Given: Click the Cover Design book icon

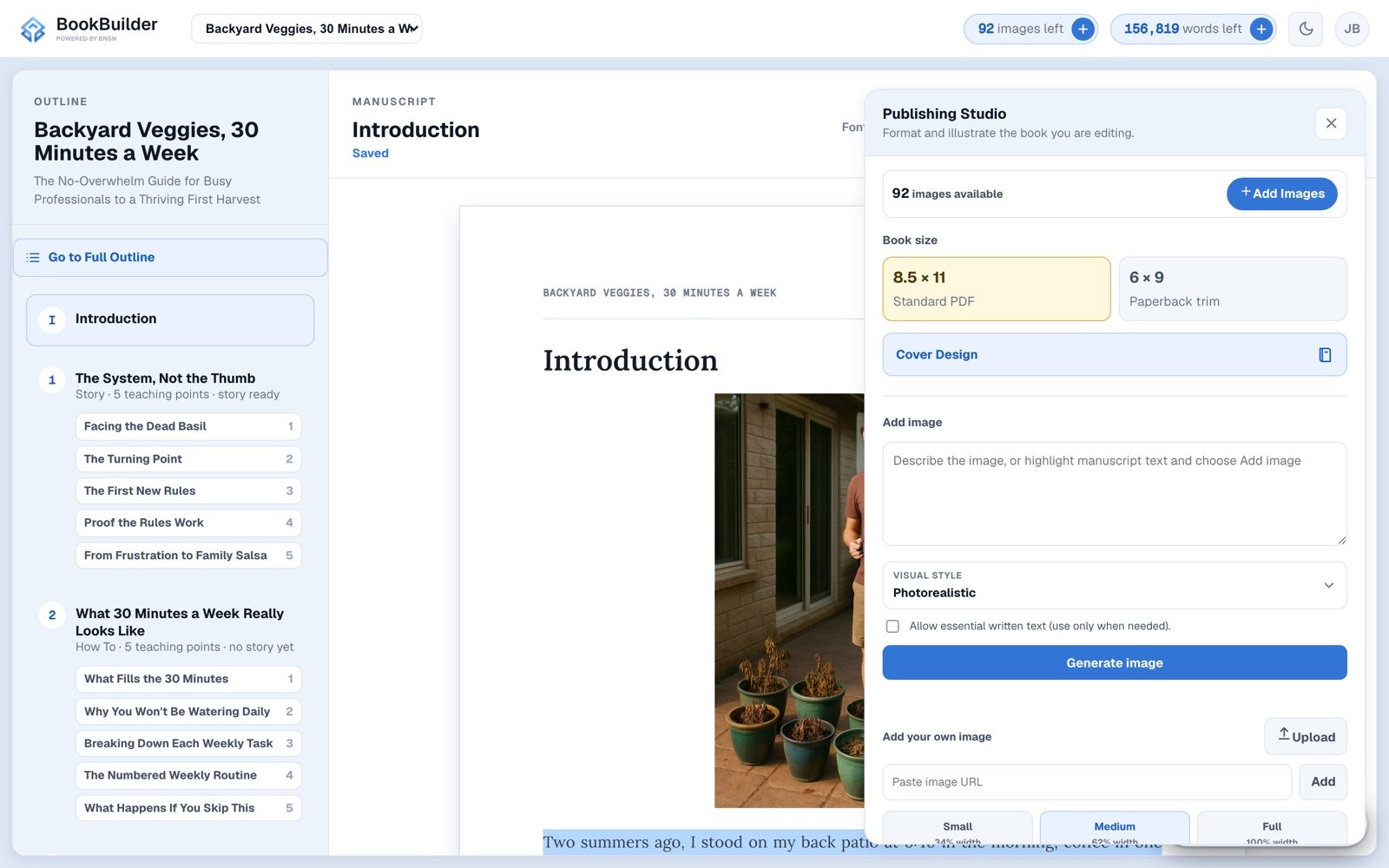Looking at the screenshot, I should 1325,354.
